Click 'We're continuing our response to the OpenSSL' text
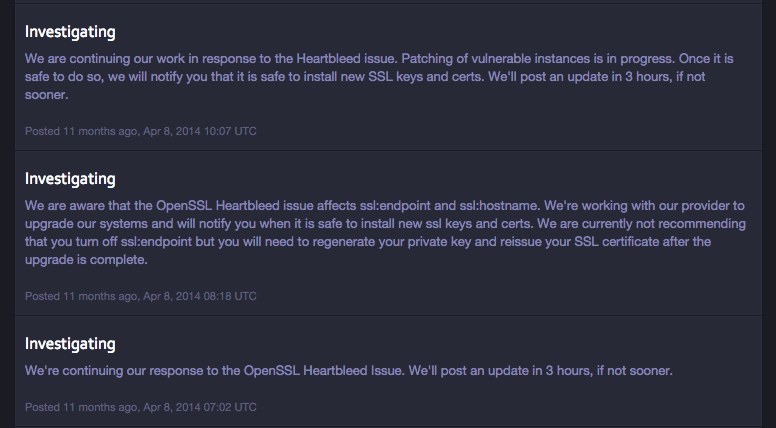Viewport: 776px width, 428px height. [150, 371]
